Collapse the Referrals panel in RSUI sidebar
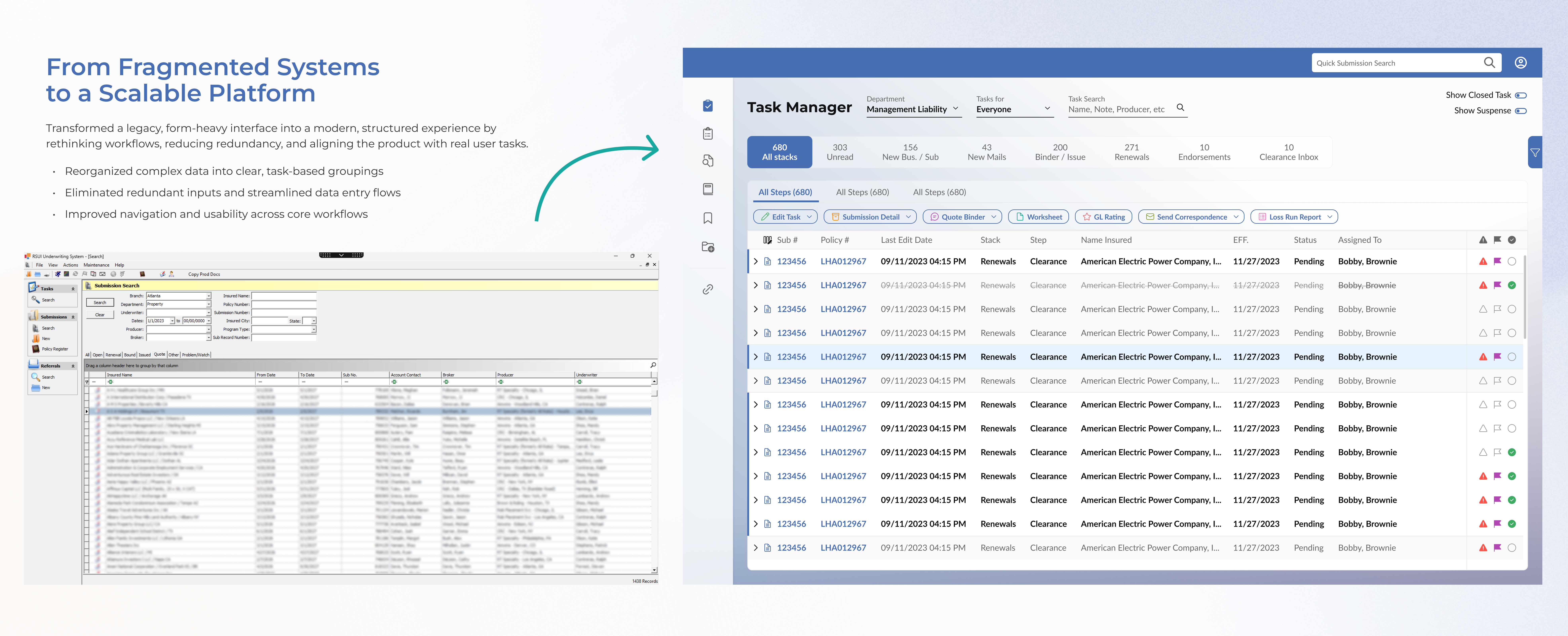Viewport: 1568px width, 636px height. 73,366
